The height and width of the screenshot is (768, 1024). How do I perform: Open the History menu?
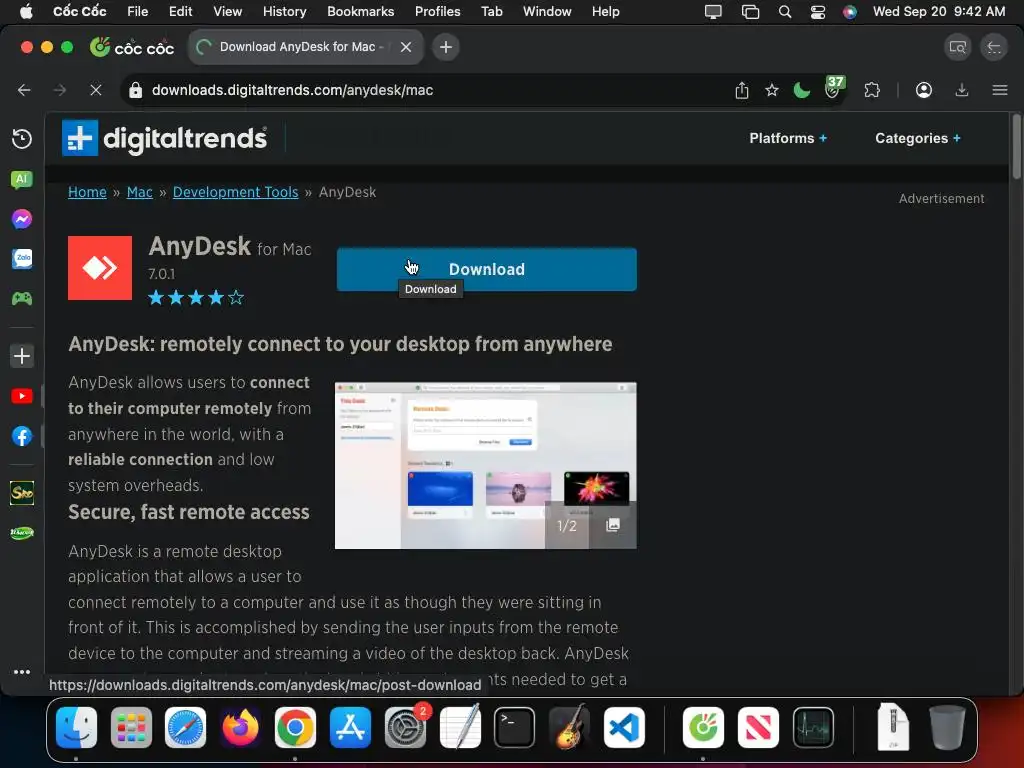tap(284, 11)
